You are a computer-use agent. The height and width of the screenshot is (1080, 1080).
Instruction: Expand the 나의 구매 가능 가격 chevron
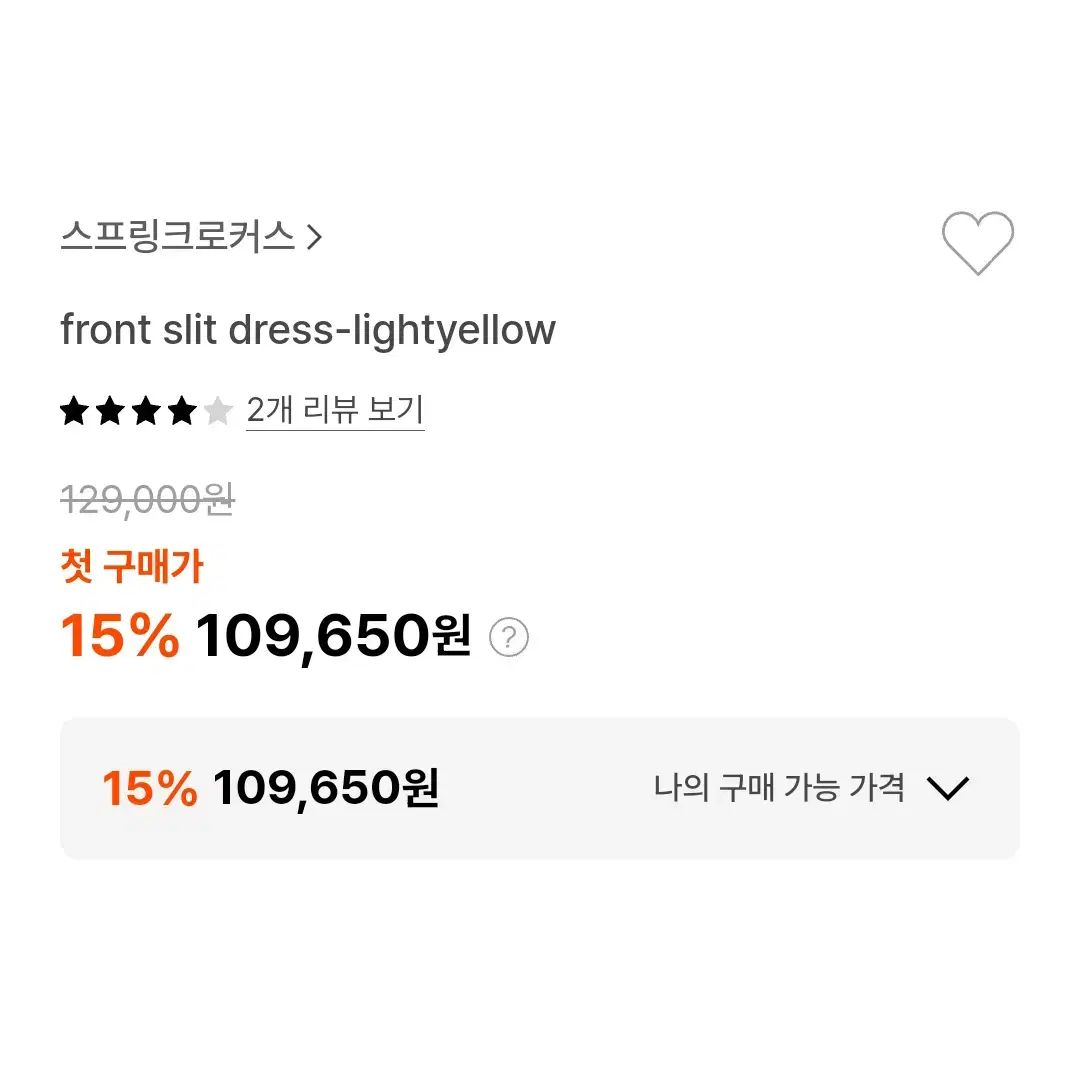point(948,788)
